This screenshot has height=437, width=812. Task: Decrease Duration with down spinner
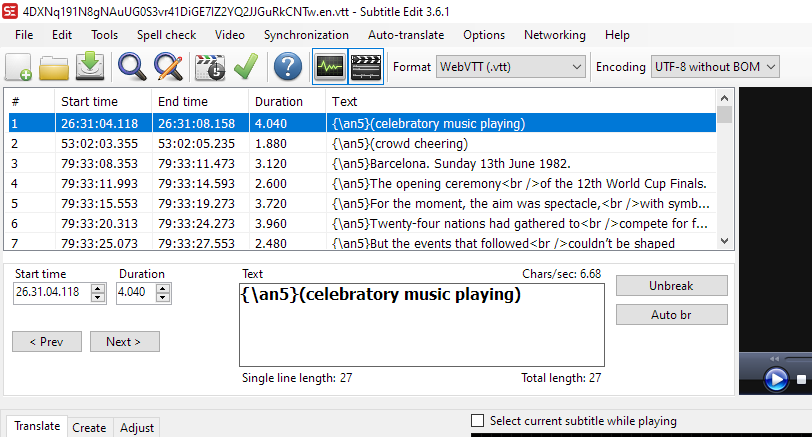(163, 297)
